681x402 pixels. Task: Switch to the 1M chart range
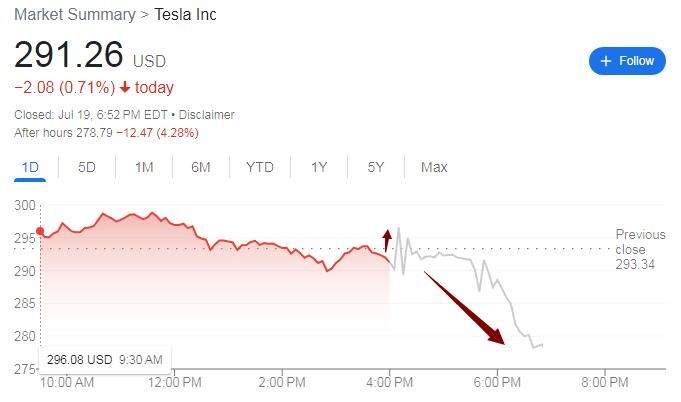coord(144,167)
